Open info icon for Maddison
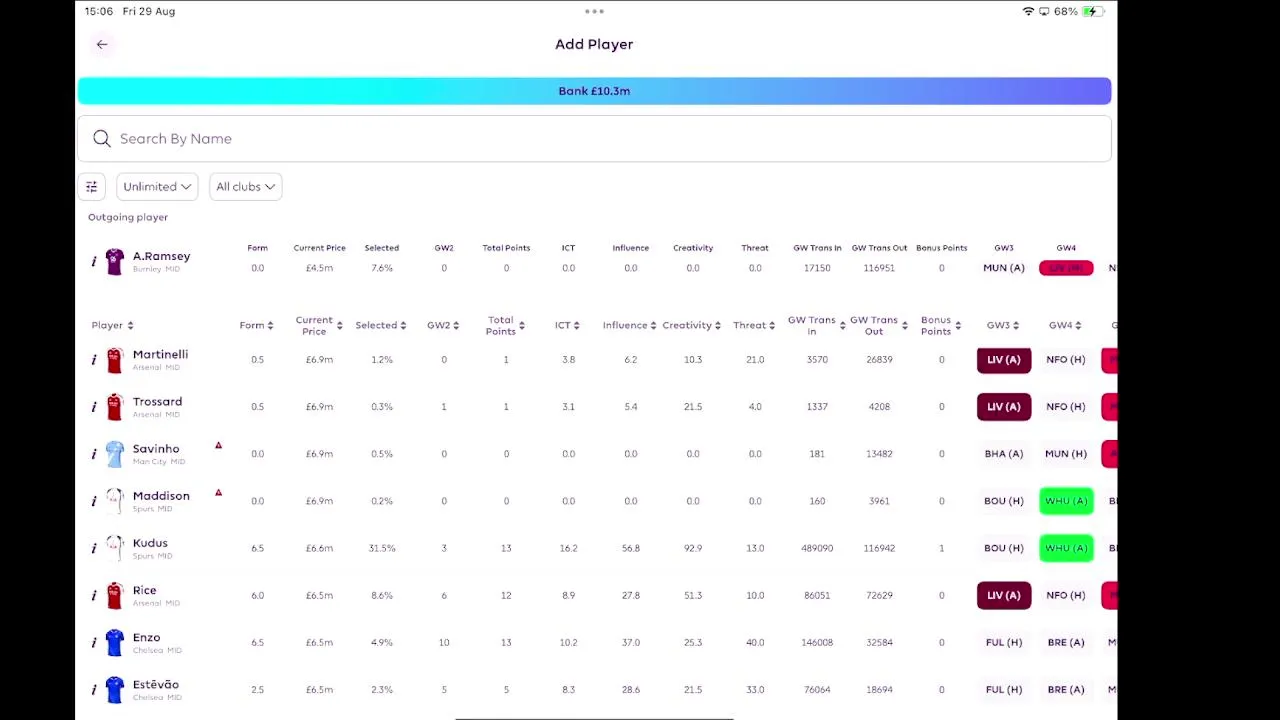This screenshot has width=1280, height=720. click(x=94, y=501)
